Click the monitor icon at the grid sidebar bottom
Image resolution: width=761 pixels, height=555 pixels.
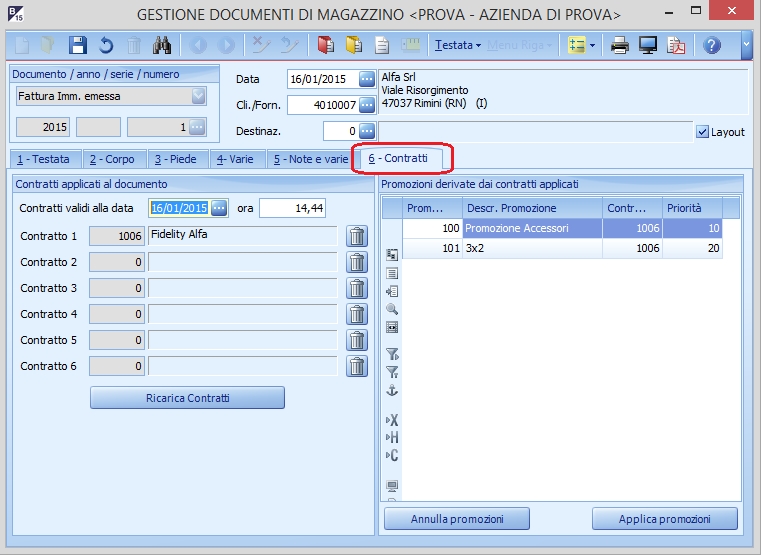[392, 486]
